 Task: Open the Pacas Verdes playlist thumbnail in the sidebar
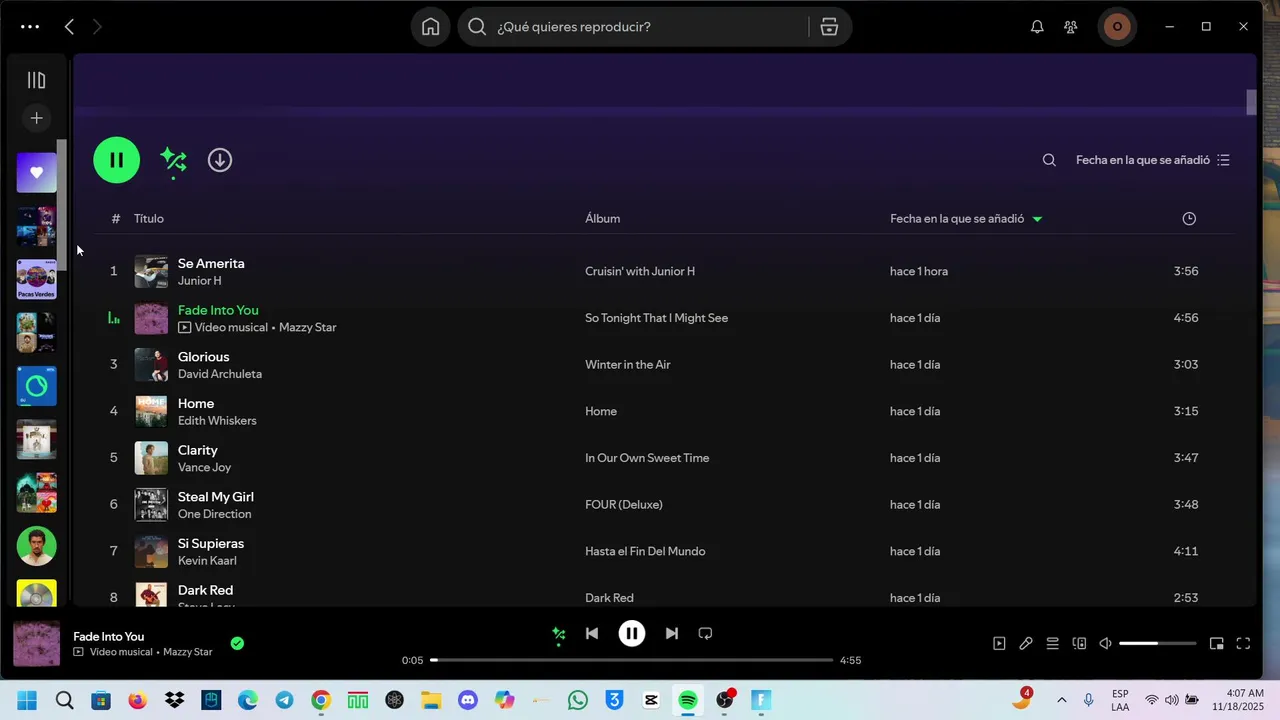[x=36, y=280]
